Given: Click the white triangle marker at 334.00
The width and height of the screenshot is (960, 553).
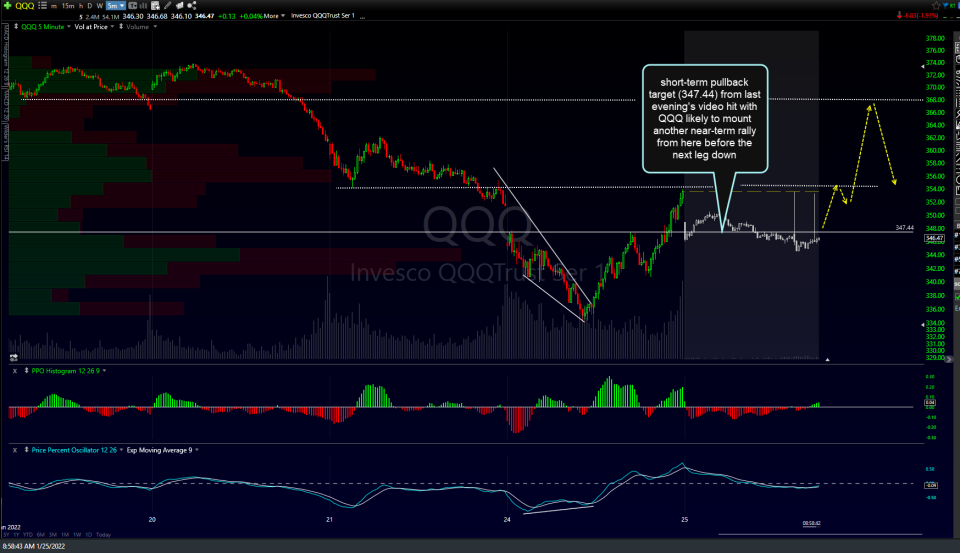Looking at the screenshot, I should tap(923, 325).
